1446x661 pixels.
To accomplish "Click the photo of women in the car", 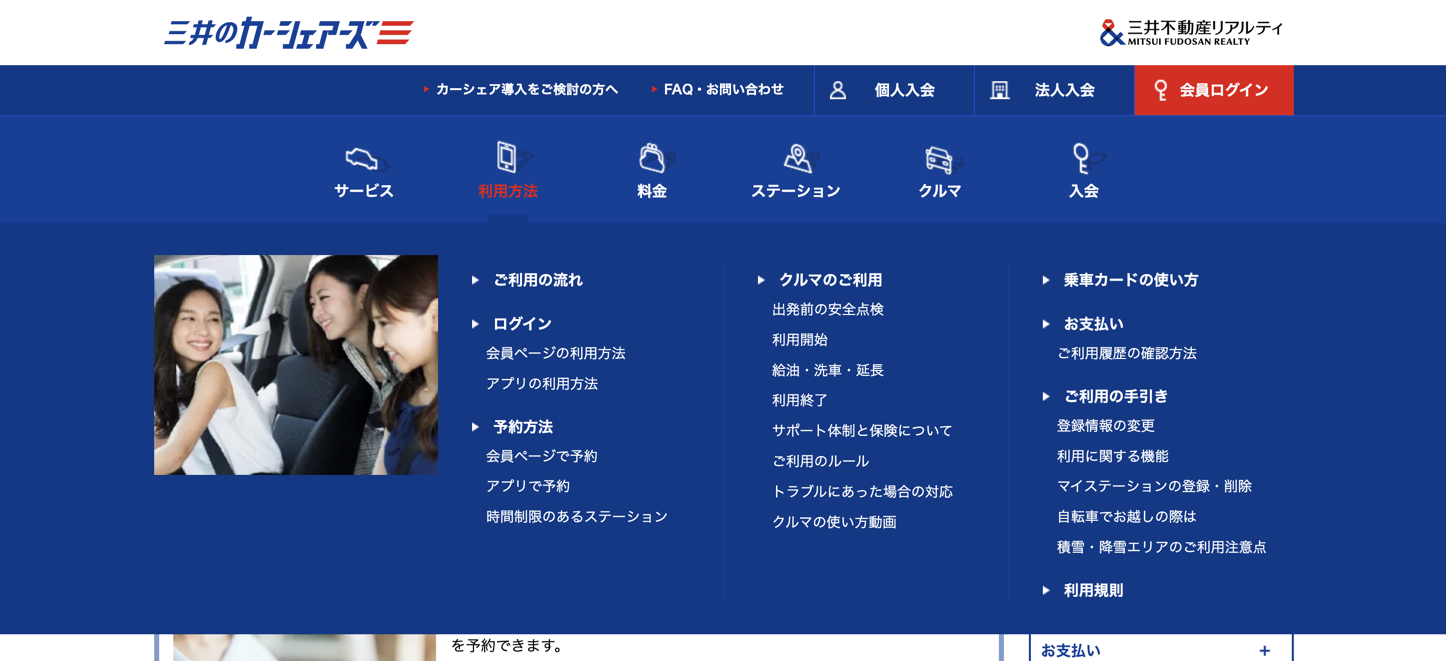I will (x=296, y=365).
